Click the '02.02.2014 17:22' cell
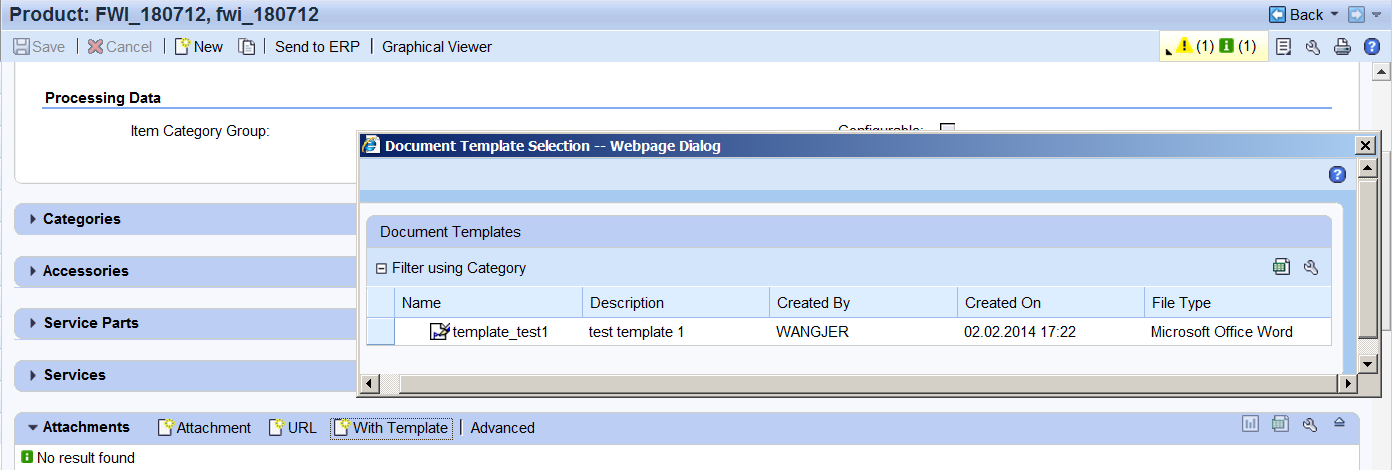Image resolution: width=1392 pixels, height=470 pixels. click(x=1020, y=332)
